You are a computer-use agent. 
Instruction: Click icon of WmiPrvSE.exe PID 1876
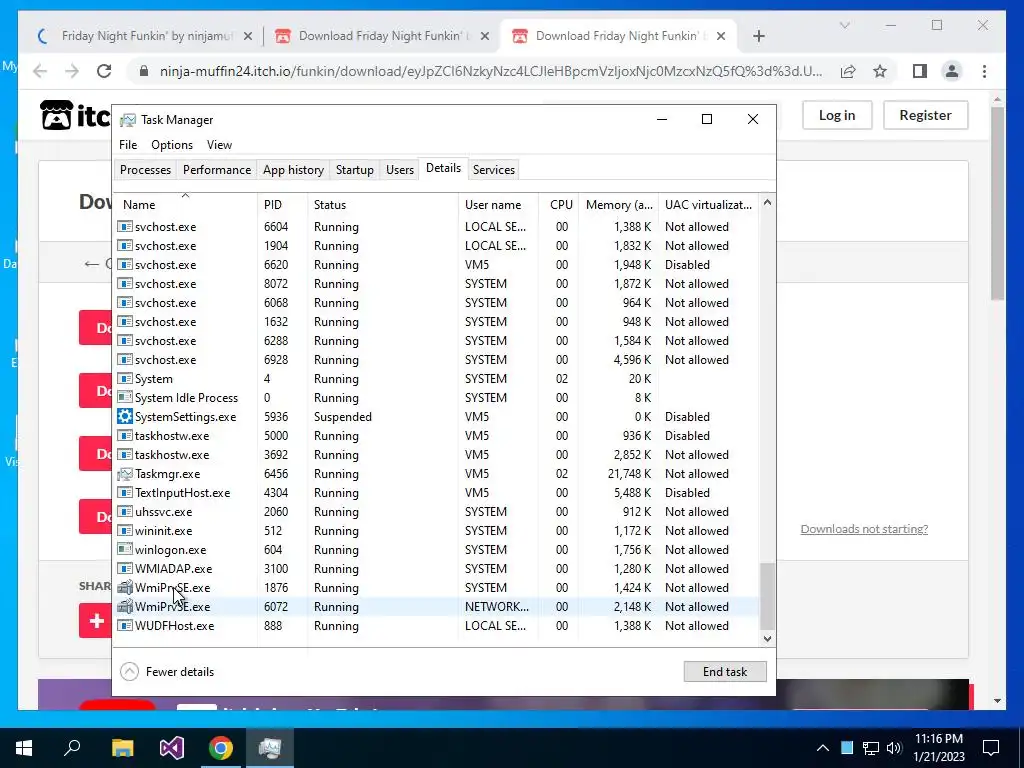coord(125,588)
